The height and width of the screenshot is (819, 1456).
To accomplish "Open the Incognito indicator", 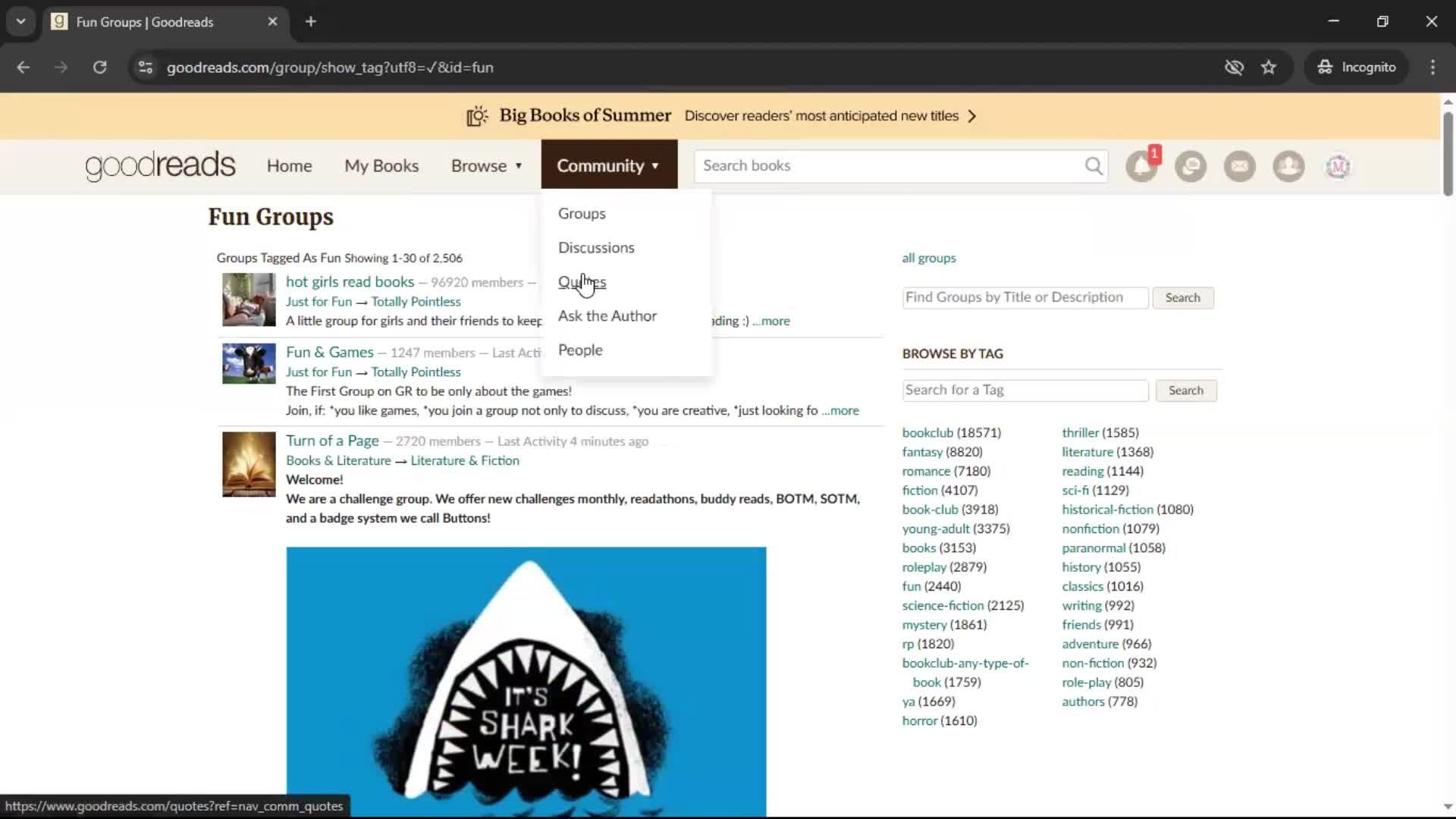I will click(1357, 67).
